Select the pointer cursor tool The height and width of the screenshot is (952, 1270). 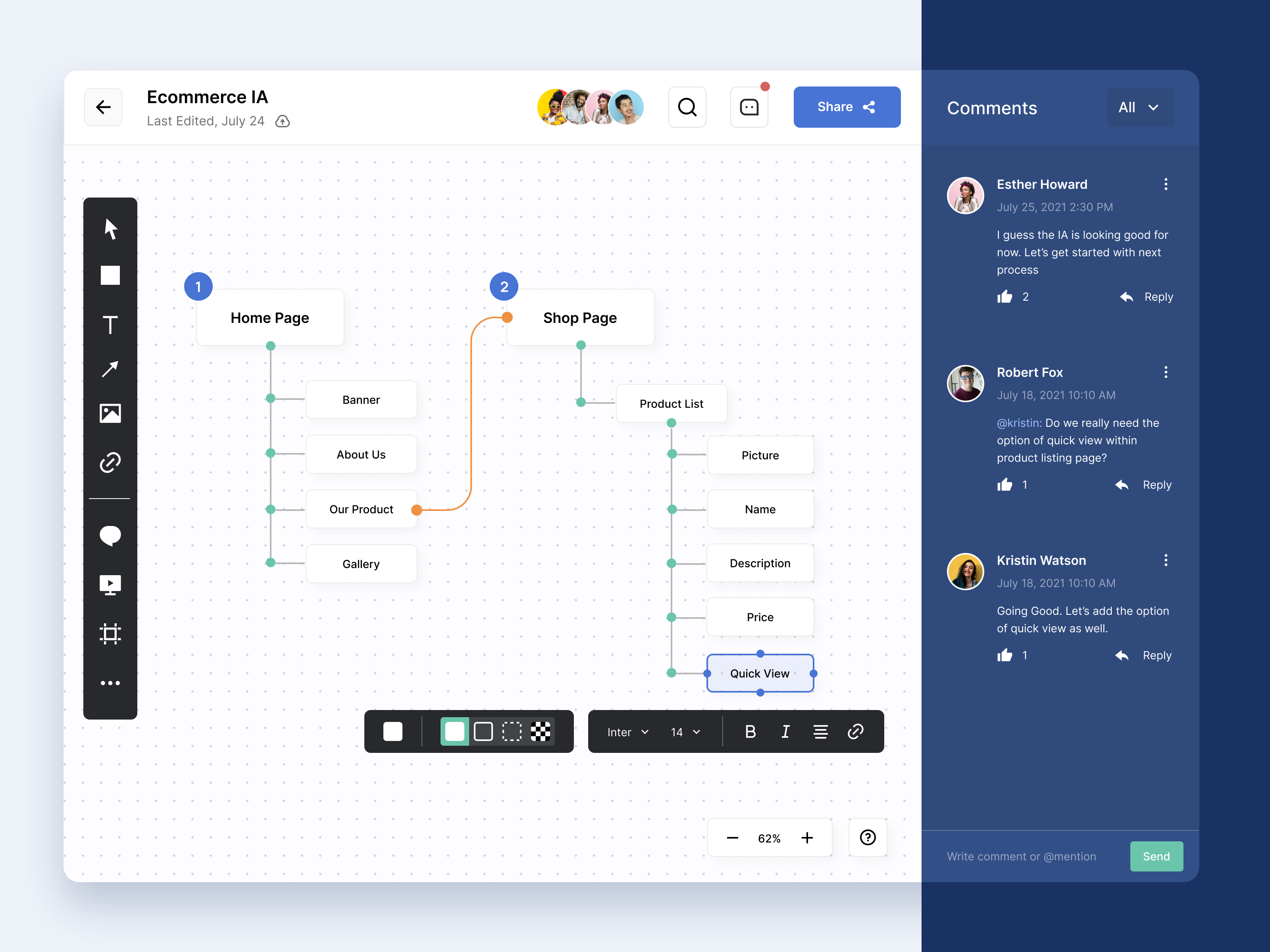click(x=110, y=228)
